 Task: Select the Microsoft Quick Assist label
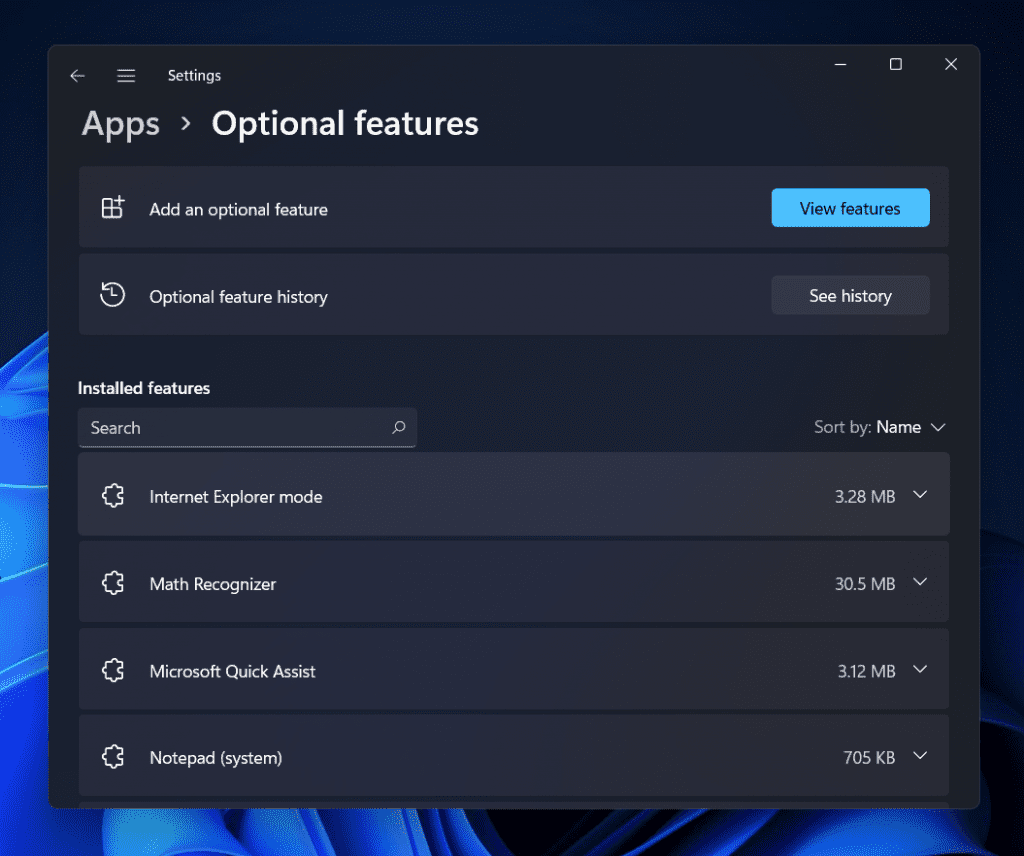pyautogui.click(x=232, y=671)
